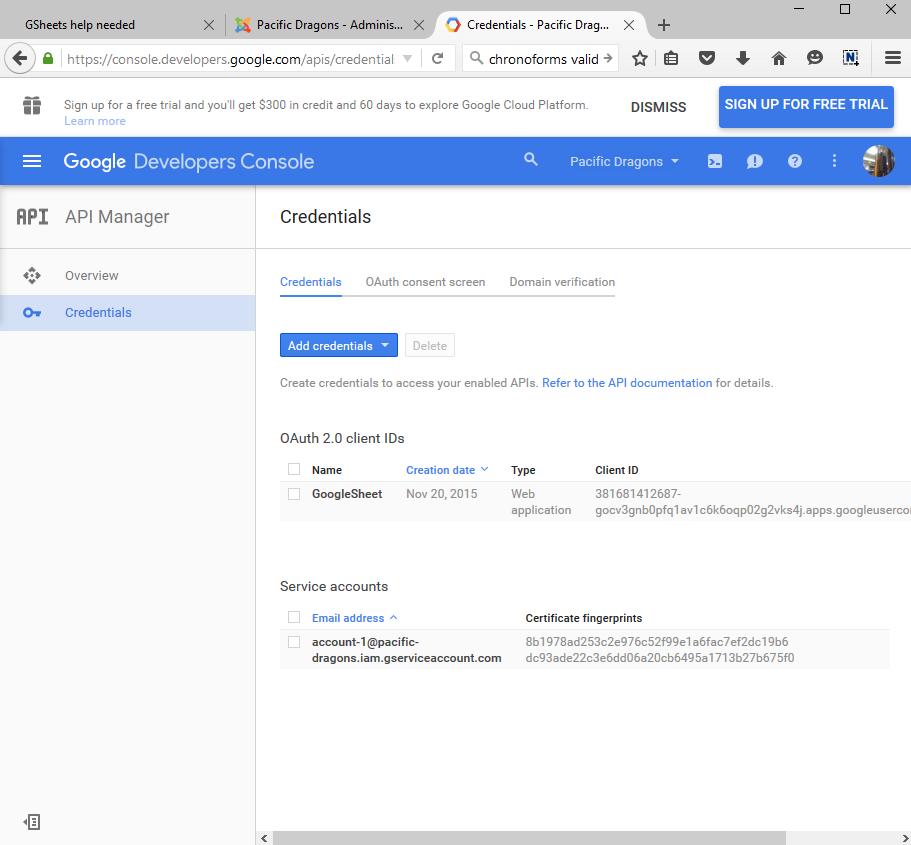This screenshot has height=845, width=911.
Task: Select all OAuth client IDs checkbox
Action: [294, 469]
